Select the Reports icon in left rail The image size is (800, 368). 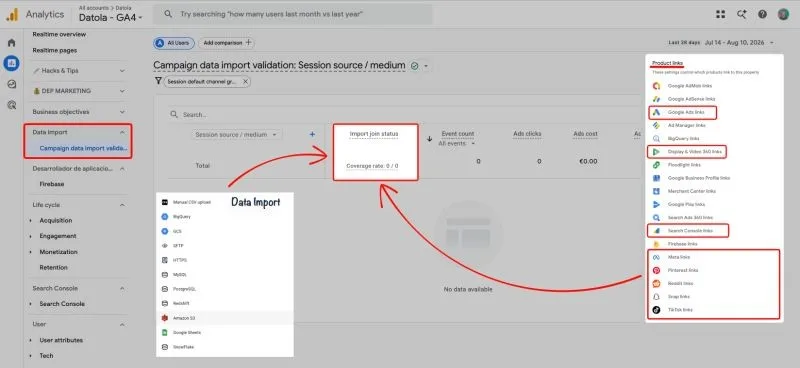tap(11, 63)
